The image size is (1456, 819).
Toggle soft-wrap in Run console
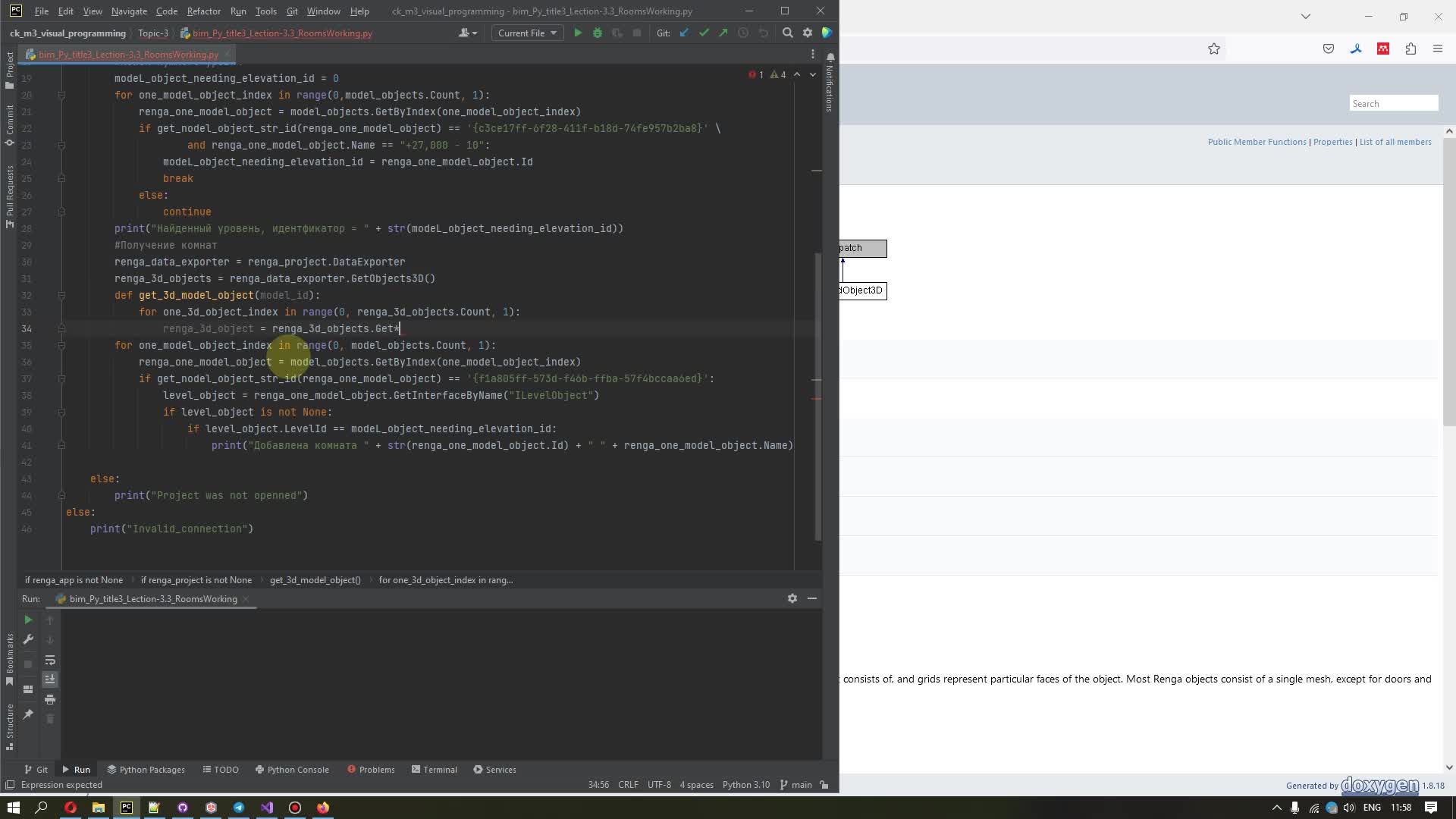tap(50, 660)
